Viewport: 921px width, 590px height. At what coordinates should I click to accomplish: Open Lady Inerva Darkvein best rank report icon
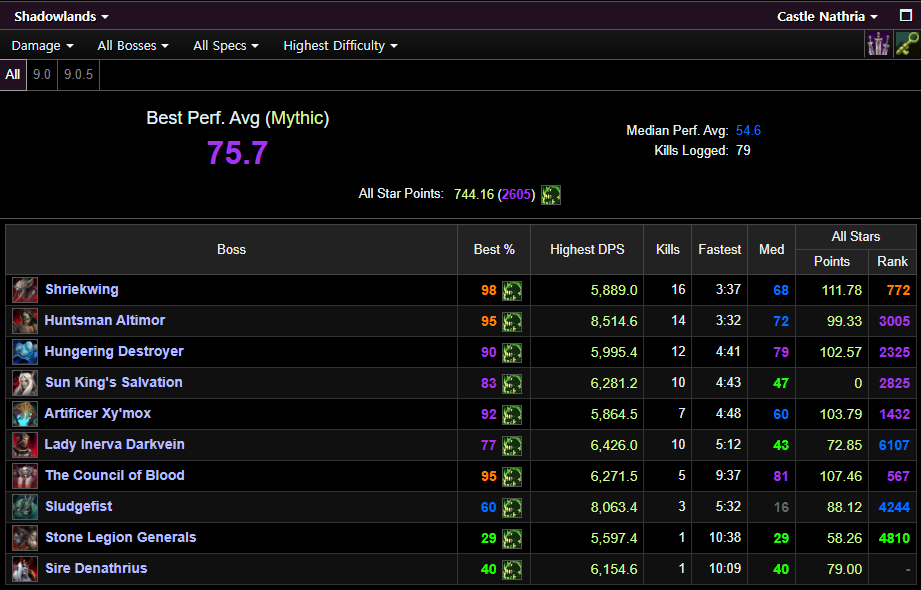pyautogui.click(x=512, y=445)
